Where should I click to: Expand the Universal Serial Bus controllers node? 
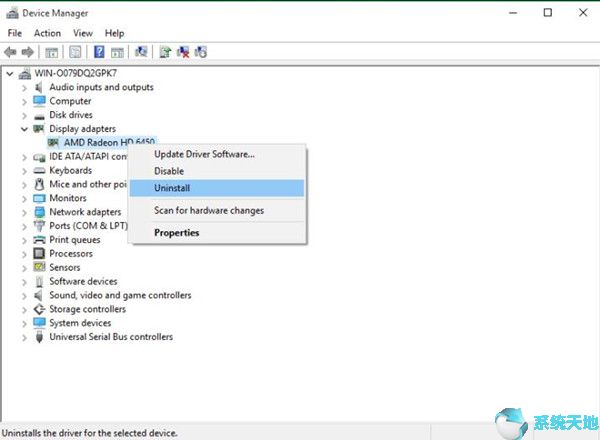tap(23, 337)
